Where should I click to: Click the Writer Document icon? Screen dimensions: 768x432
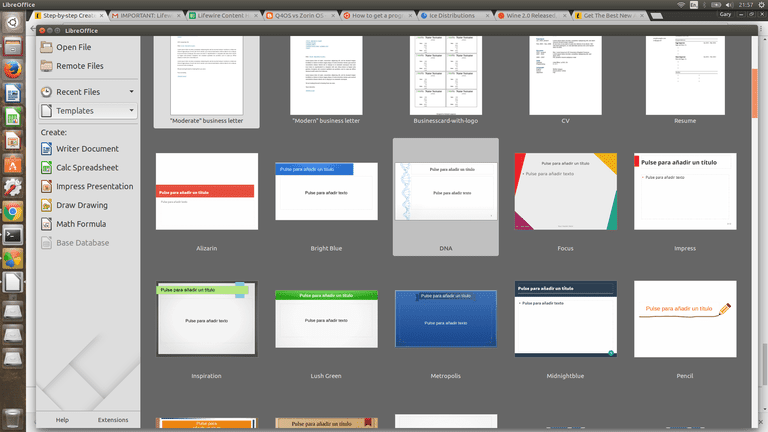[x=47, y=148]
